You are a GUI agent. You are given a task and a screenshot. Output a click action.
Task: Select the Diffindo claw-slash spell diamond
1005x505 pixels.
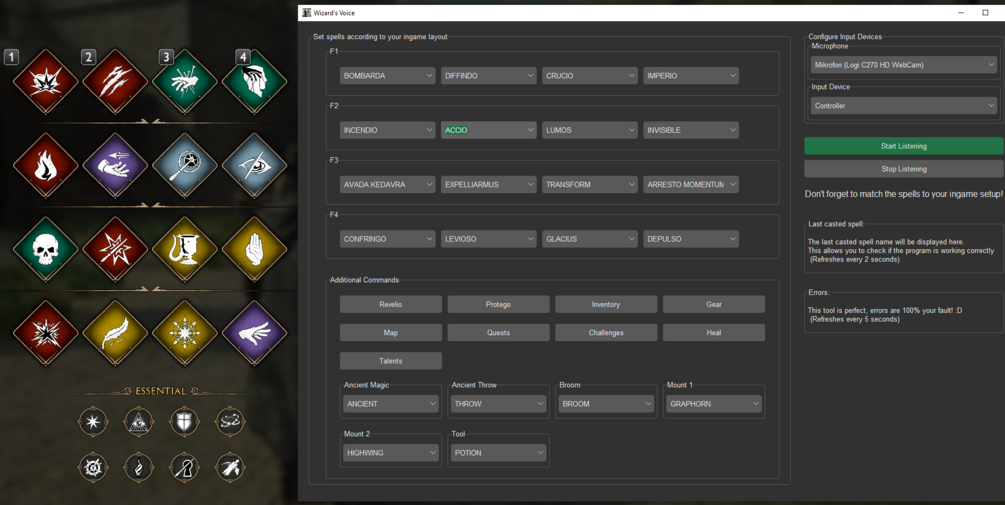click(x=115, y=82)
